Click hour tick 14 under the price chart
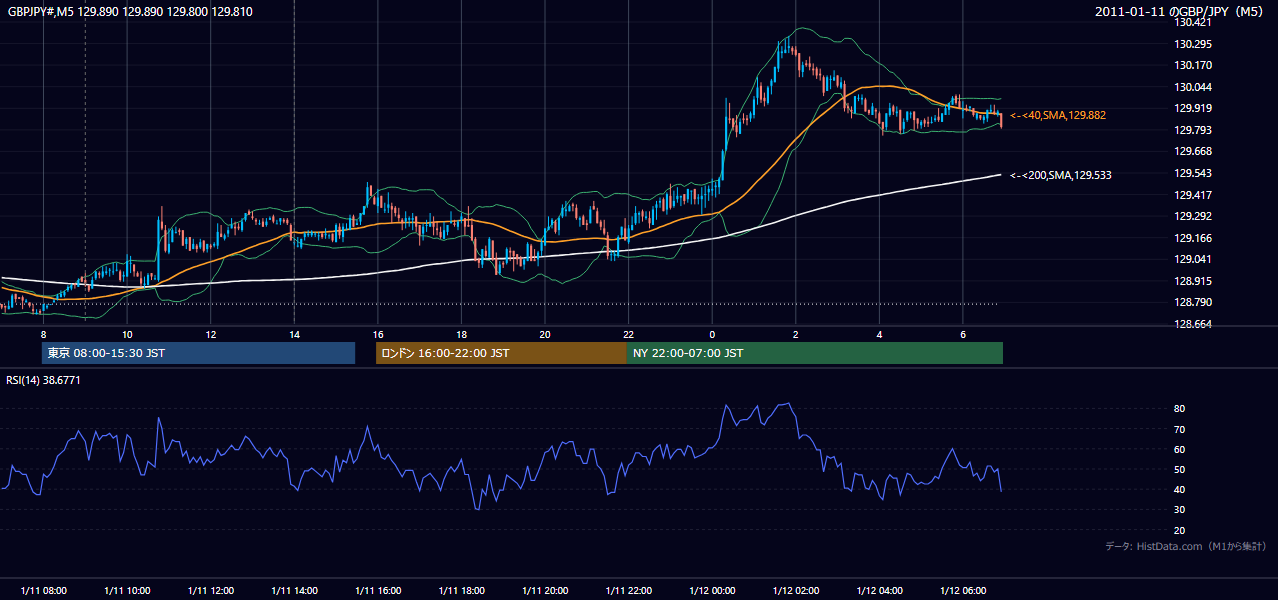Image resolution: width=1278 pixels, height=600 pixels. click(294, 333)
